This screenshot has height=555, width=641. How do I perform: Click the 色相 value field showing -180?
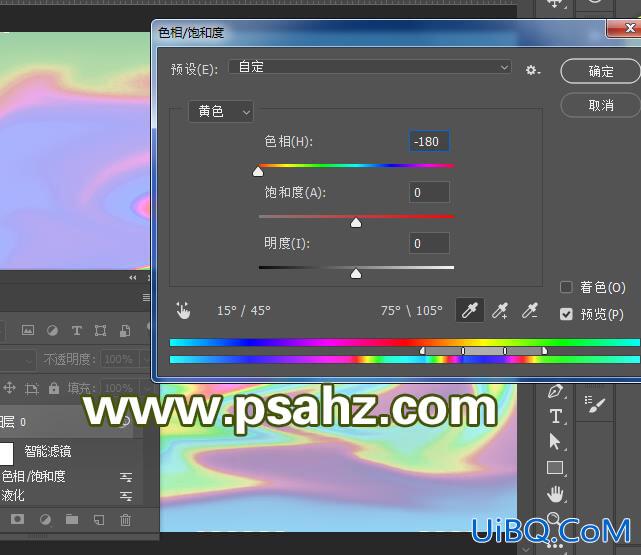(x=429, y=141)
